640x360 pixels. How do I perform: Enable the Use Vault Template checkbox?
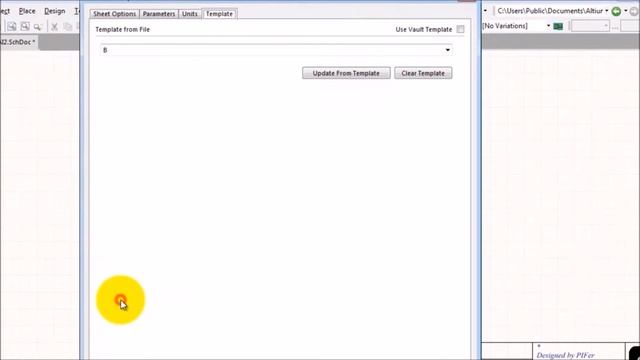(x=460, y=29)
